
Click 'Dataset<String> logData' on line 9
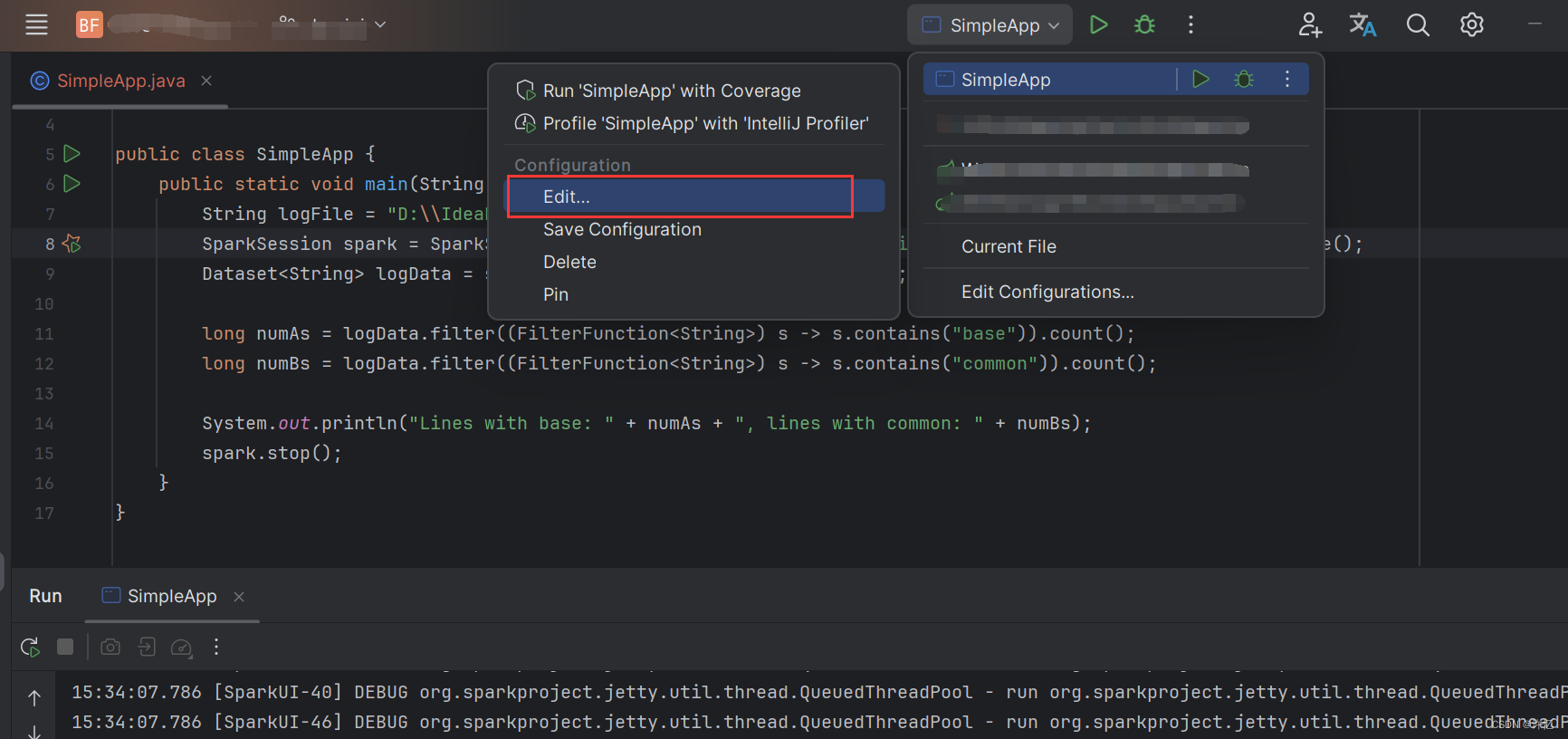[x=327, y=274]
